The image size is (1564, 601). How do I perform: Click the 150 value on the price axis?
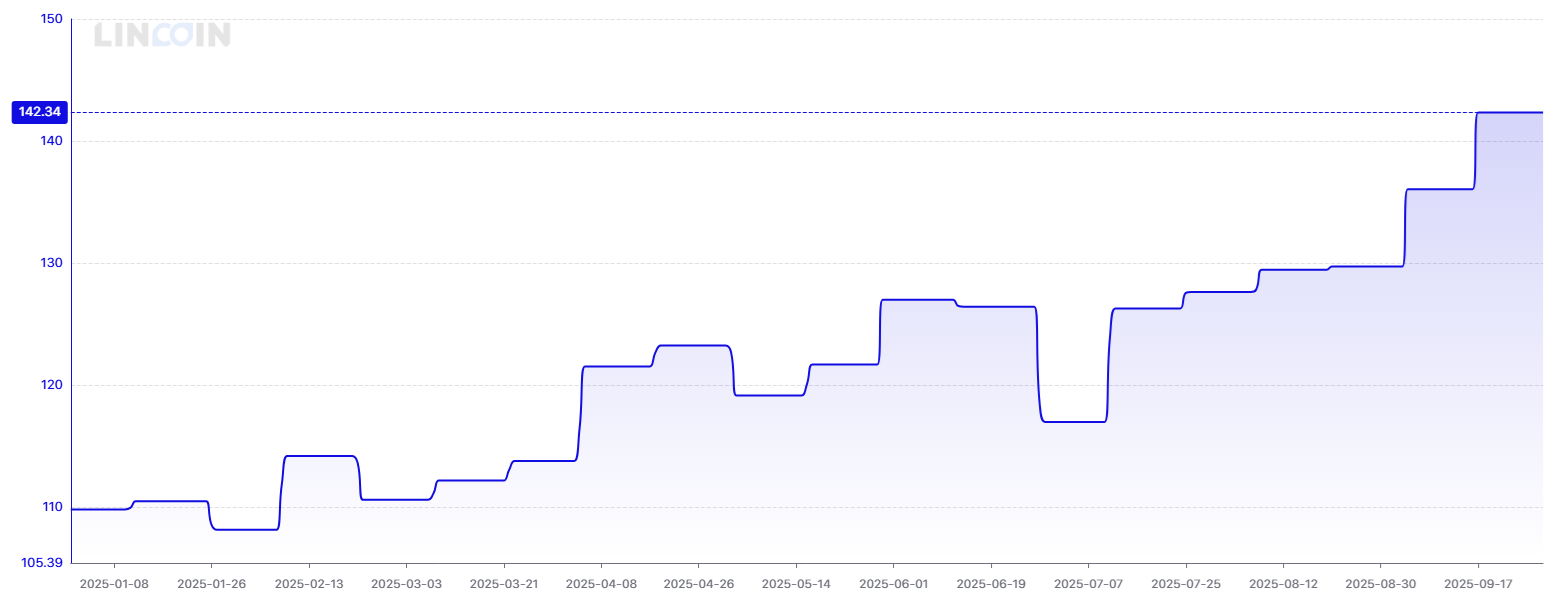(x=51, y=19)
